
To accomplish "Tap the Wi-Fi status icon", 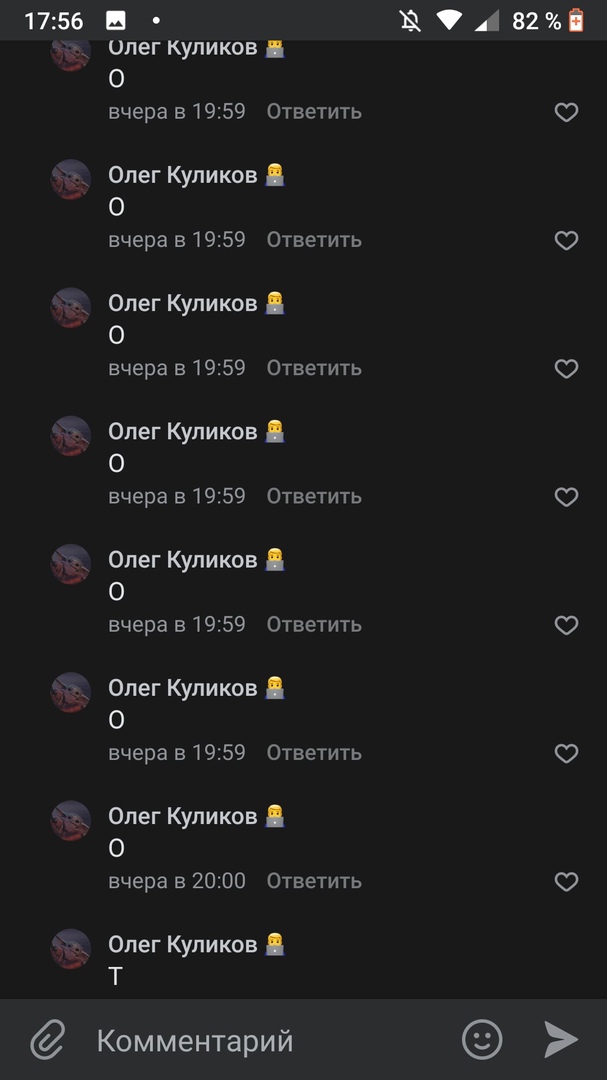I will [450, 20].
